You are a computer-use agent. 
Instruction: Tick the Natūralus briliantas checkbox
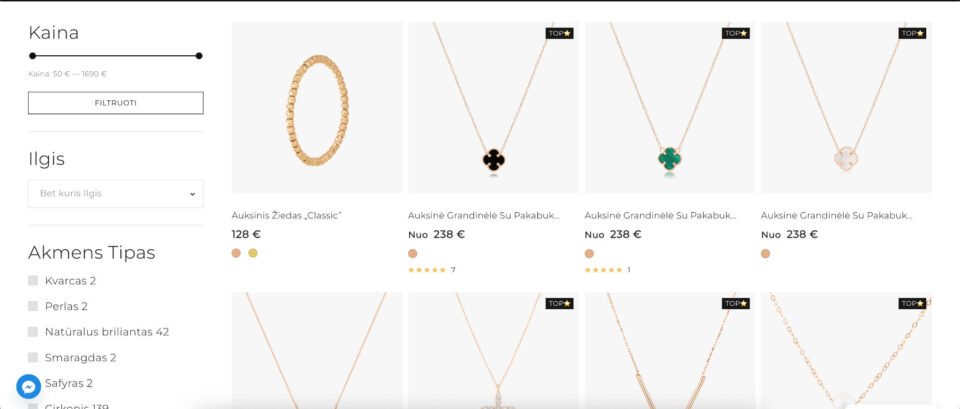click(x=33, y=332)
